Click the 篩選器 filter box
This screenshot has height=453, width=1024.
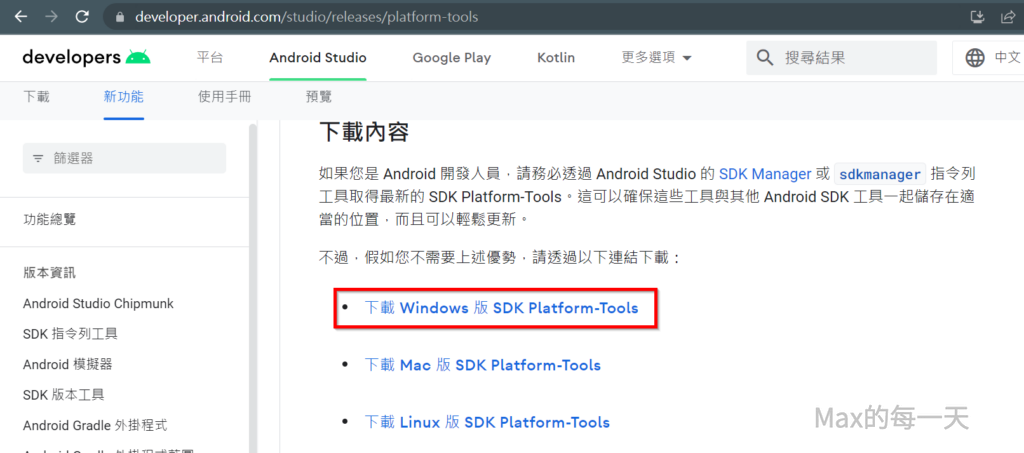[x=124, y=158]
